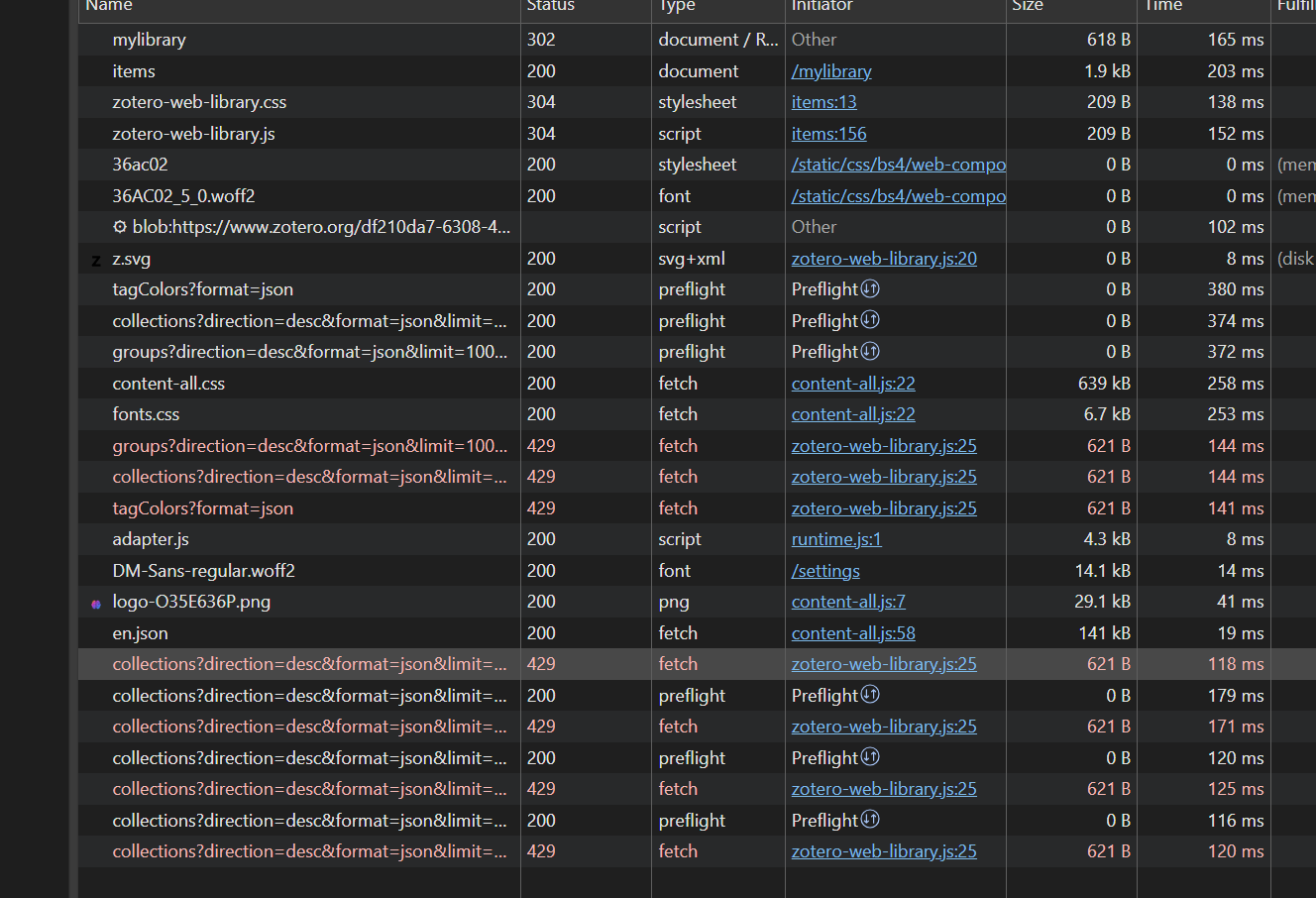Open content-all.js:22 link in fonts.css row

853,414
